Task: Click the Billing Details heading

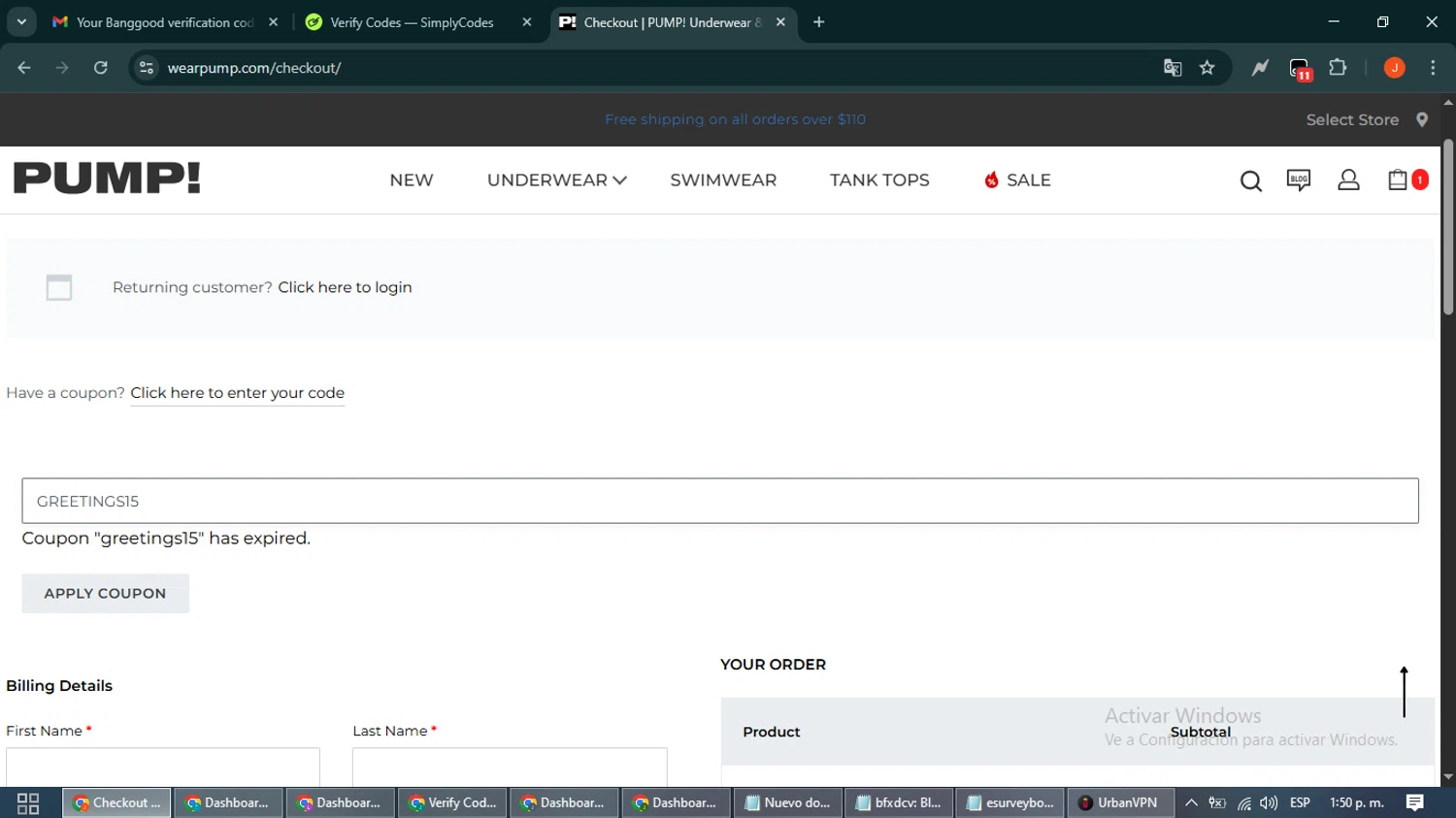Action: pos(59,686)
